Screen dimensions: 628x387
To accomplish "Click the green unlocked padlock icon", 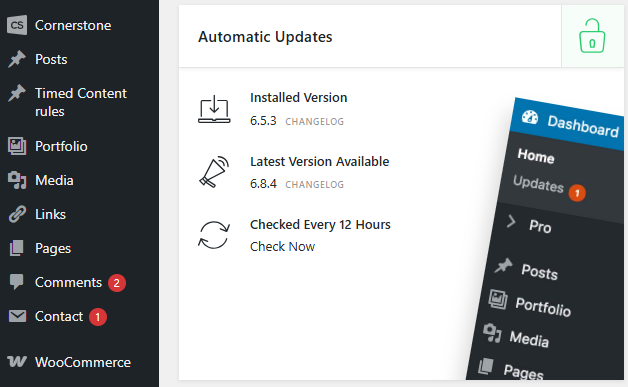I will tap(592, 36).
